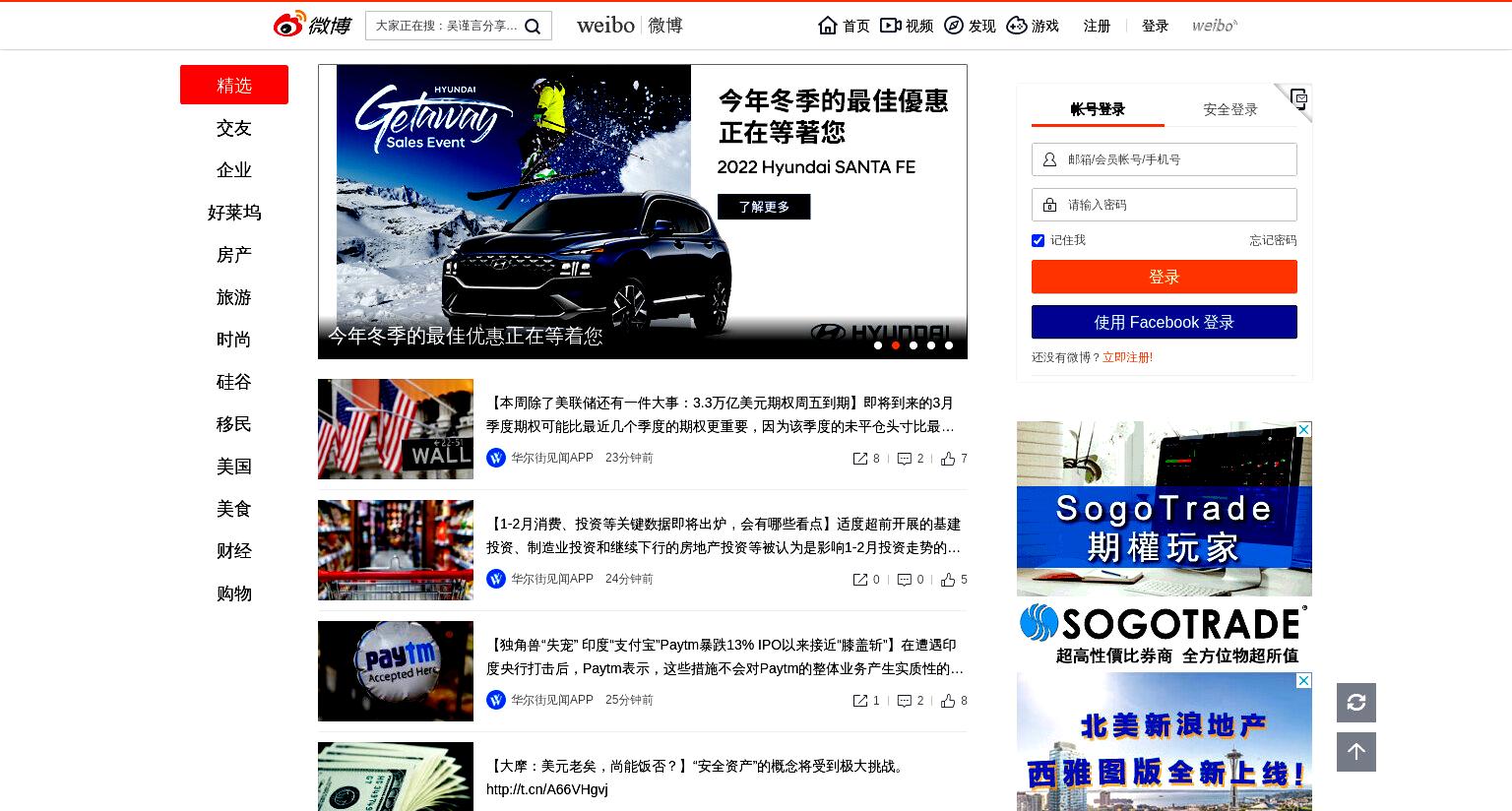The height and width of the screenshot is (811, 1512).
Task: Select second carousel dot indicator
Action: [896, 345]
